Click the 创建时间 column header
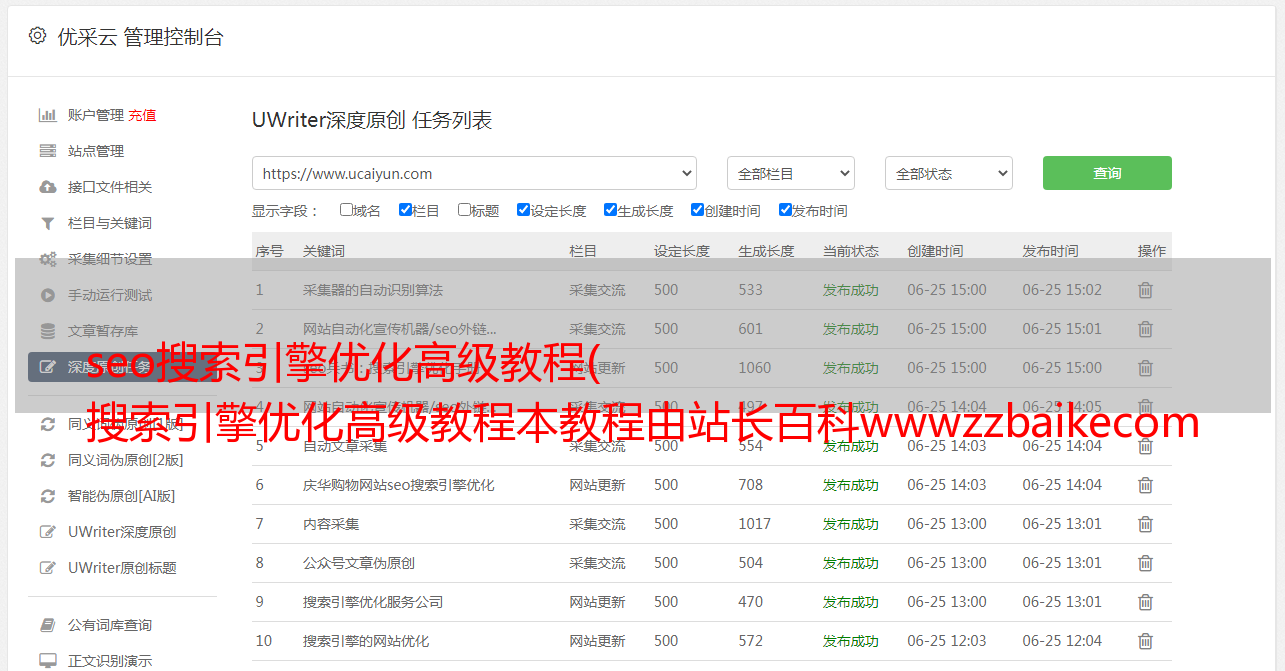The height and width of the screenshot is (671, 1285). (x=935, y=251)
